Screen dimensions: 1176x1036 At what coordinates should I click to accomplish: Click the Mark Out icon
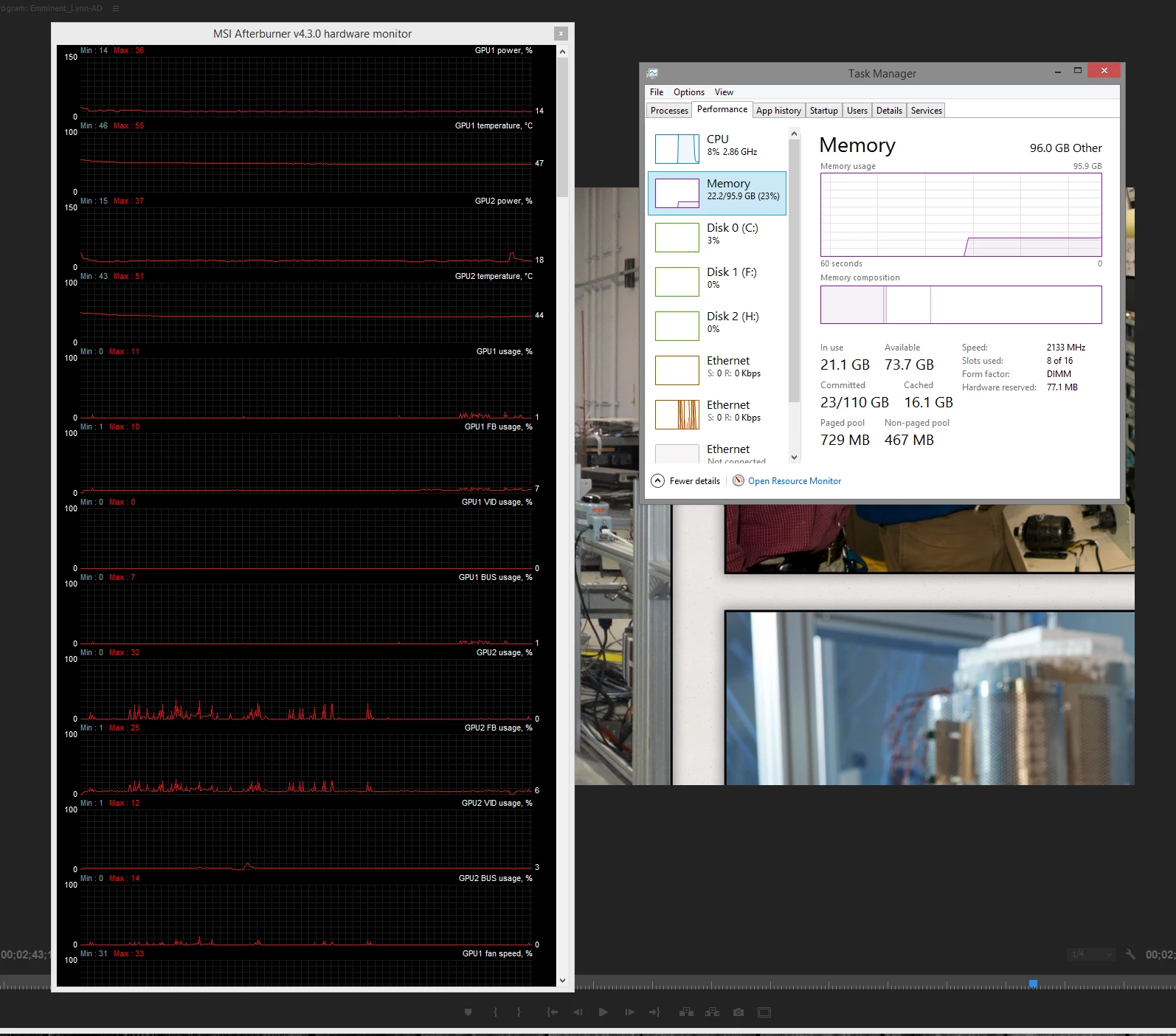coord(519,1012)
